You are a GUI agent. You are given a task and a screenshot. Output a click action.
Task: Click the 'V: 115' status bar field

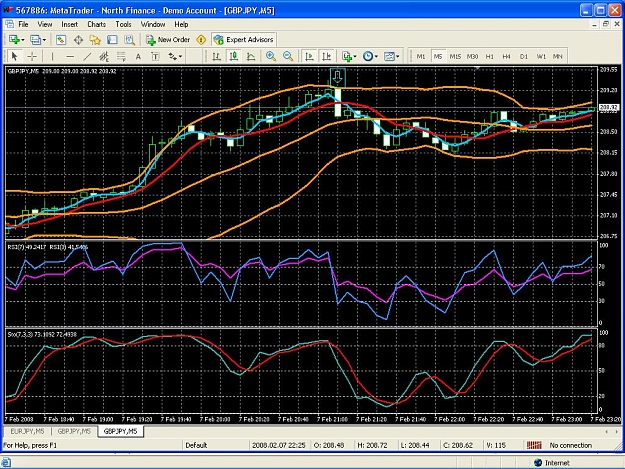496,445
